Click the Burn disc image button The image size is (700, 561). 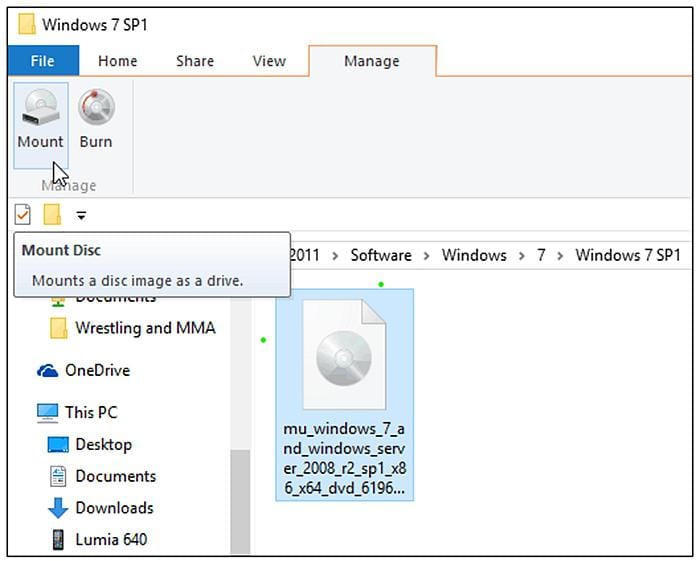tap(96, 119)
